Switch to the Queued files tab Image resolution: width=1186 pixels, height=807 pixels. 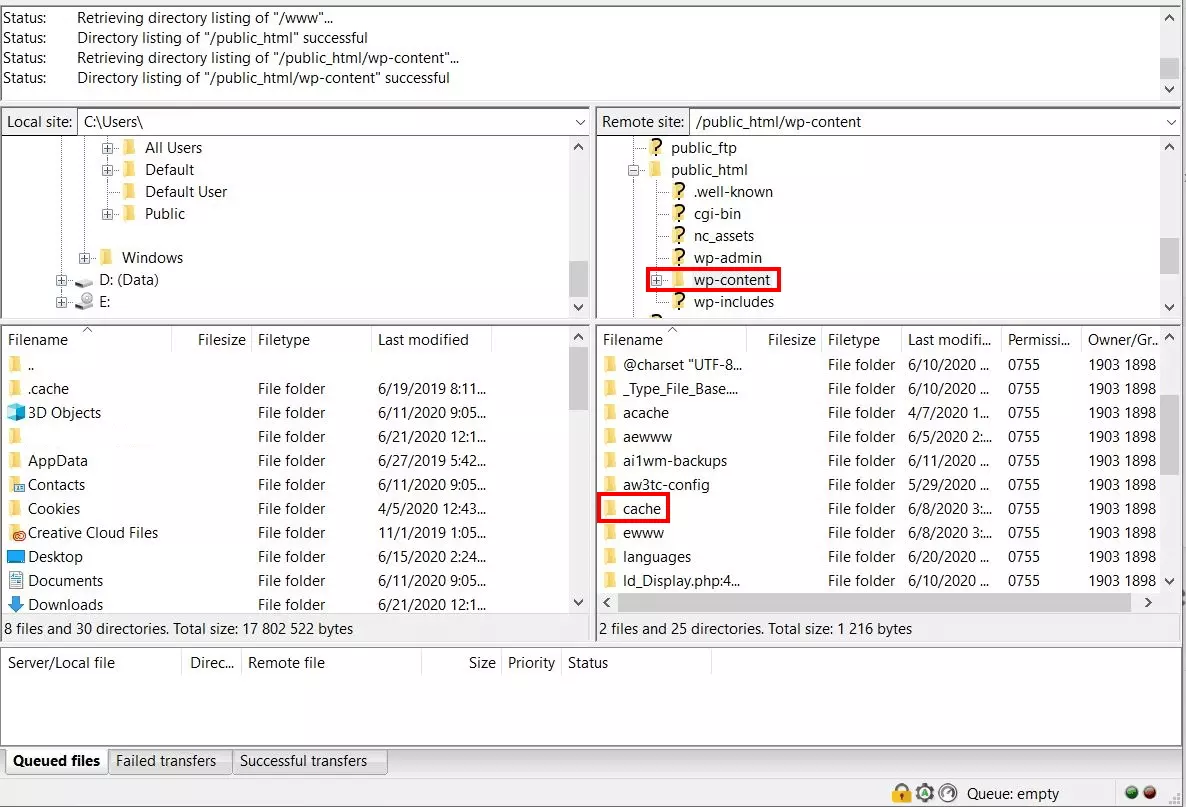tap(56, 761)
